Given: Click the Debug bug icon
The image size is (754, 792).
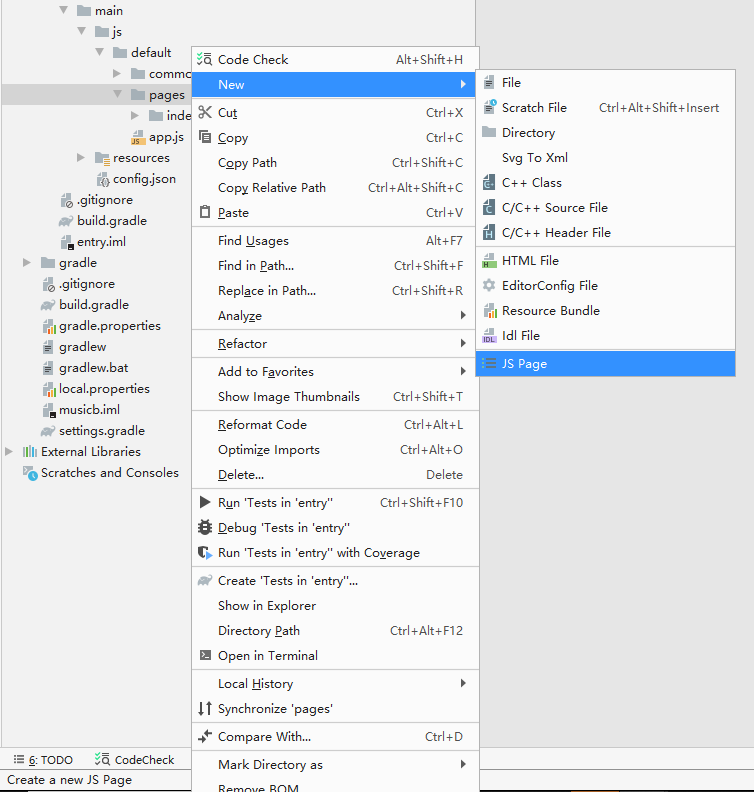Looking at the screenshot, I should click(205, 527).
